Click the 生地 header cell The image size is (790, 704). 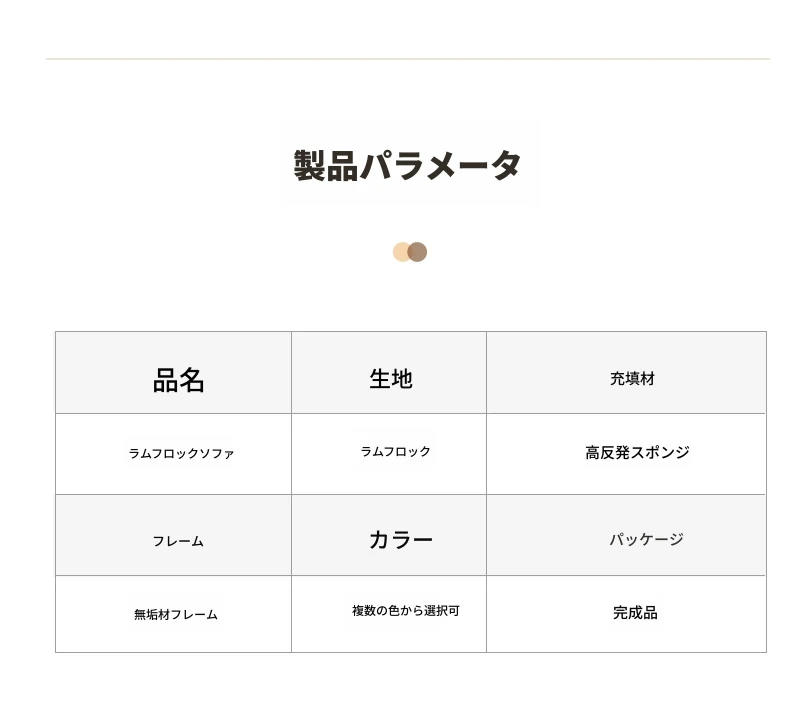[389, 373]
